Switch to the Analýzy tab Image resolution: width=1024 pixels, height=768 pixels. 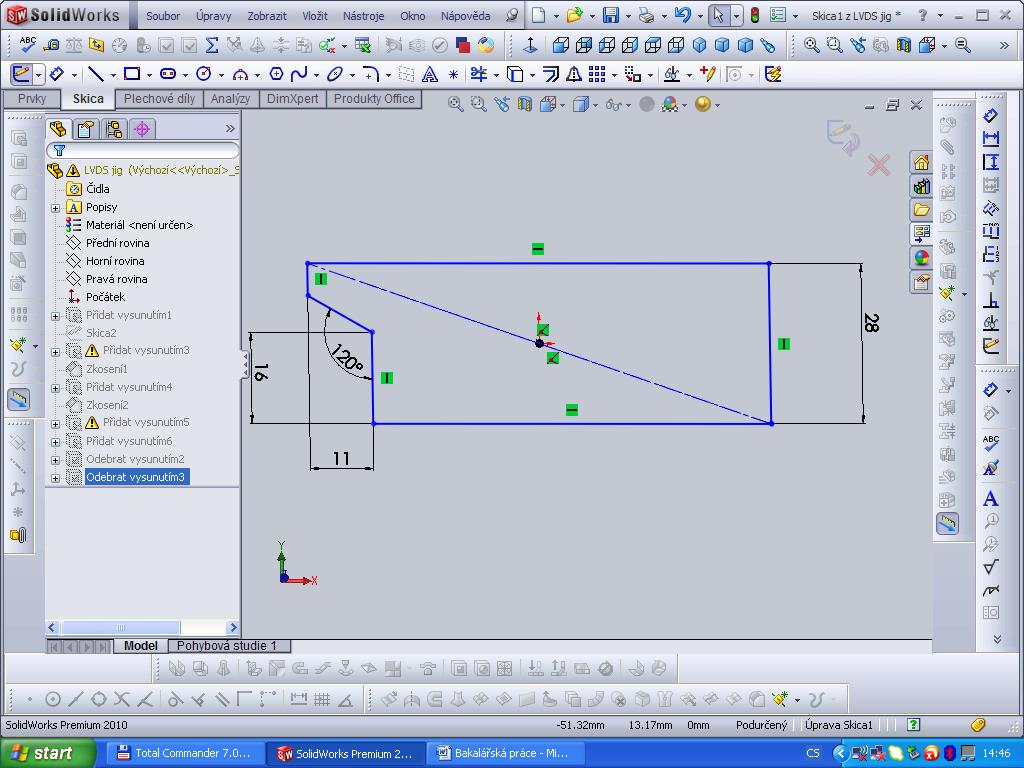[231, 99]
